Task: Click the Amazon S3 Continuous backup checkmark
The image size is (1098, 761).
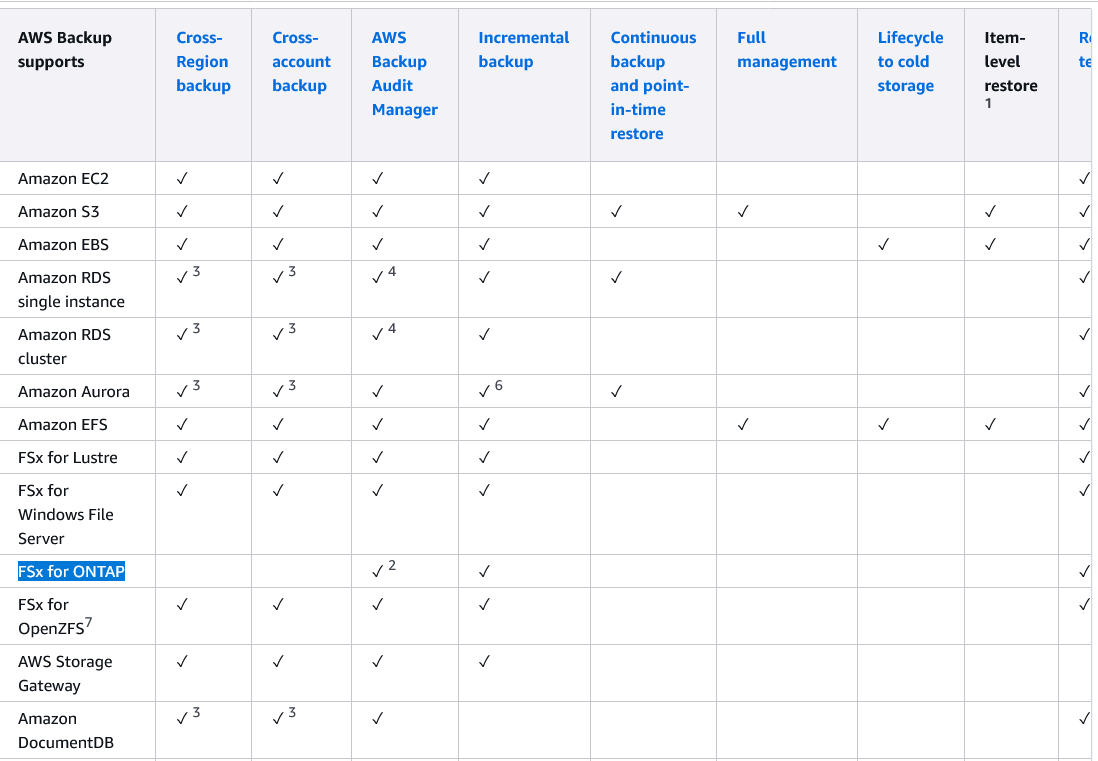Action: click(616, 212)
